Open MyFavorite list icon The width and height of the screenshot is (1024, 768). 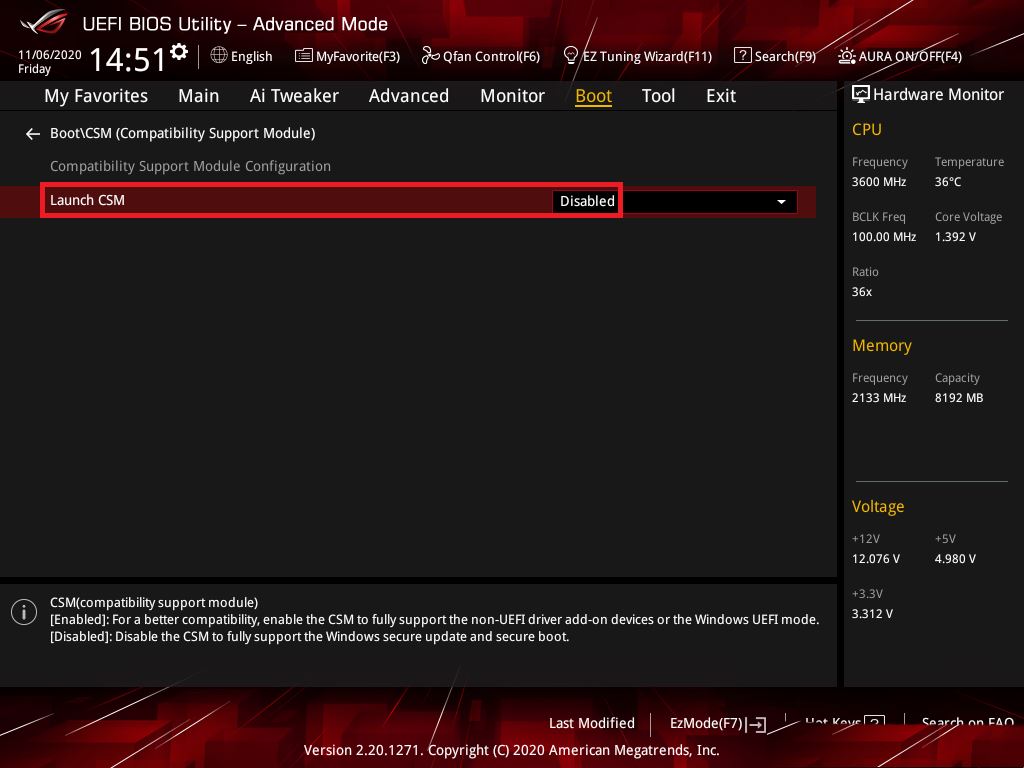[303, 56]
